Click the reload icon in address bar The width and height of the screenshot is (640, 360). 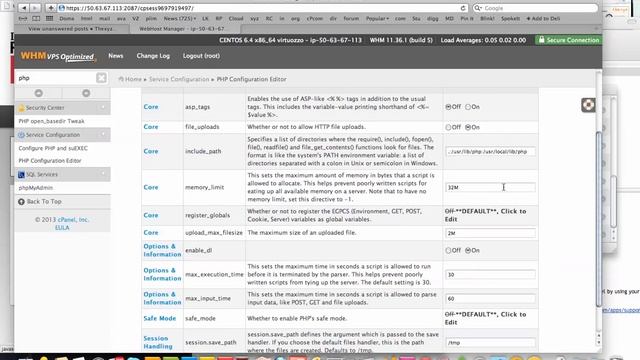[463, 8]
